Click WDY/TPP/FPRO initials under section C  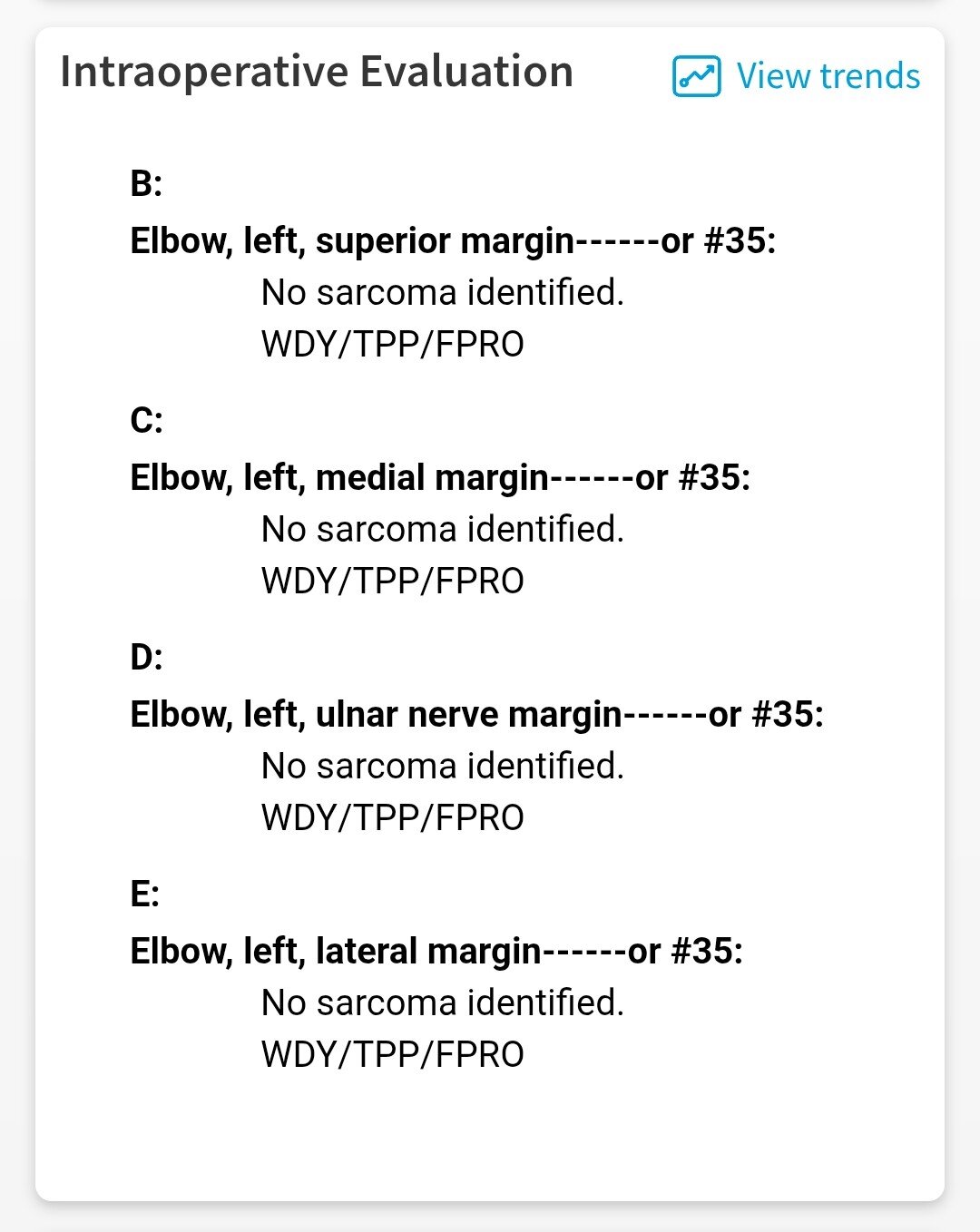click(392, 582)
